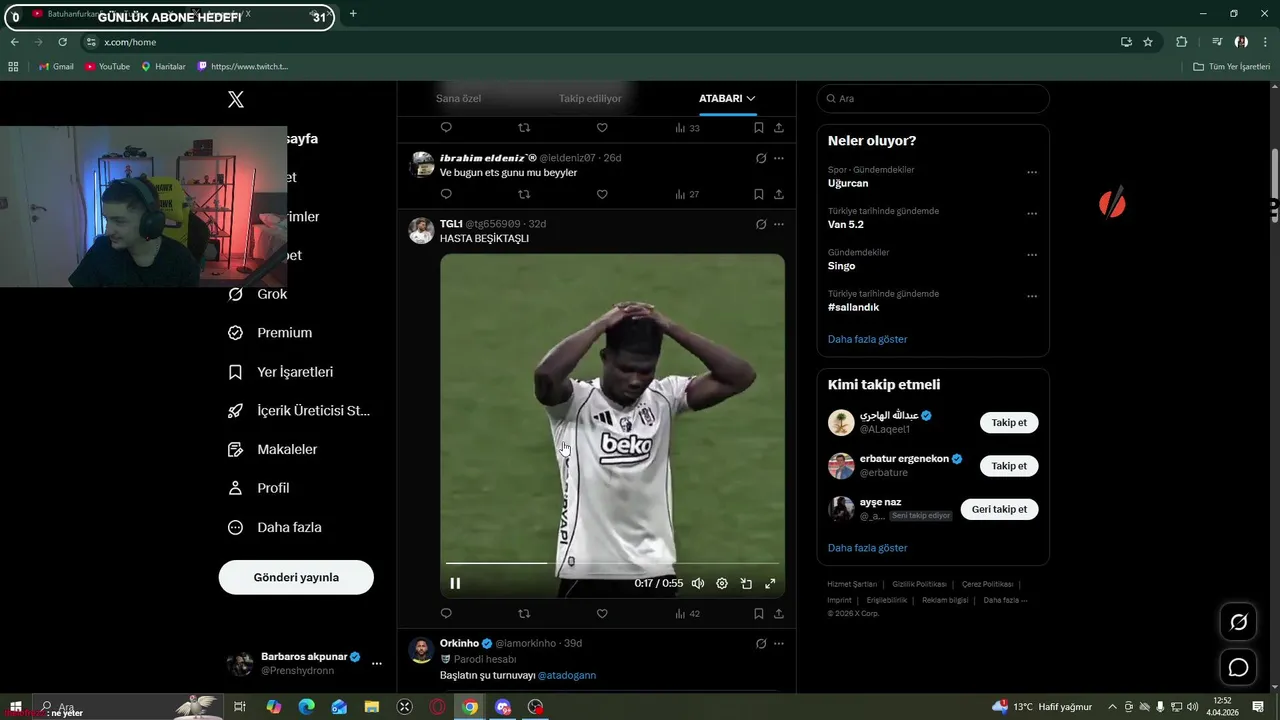Open Gmail bookmark in bookmarks bar
The width and height of the screenshot is (1280, 720).
click(x=56, y=66)
